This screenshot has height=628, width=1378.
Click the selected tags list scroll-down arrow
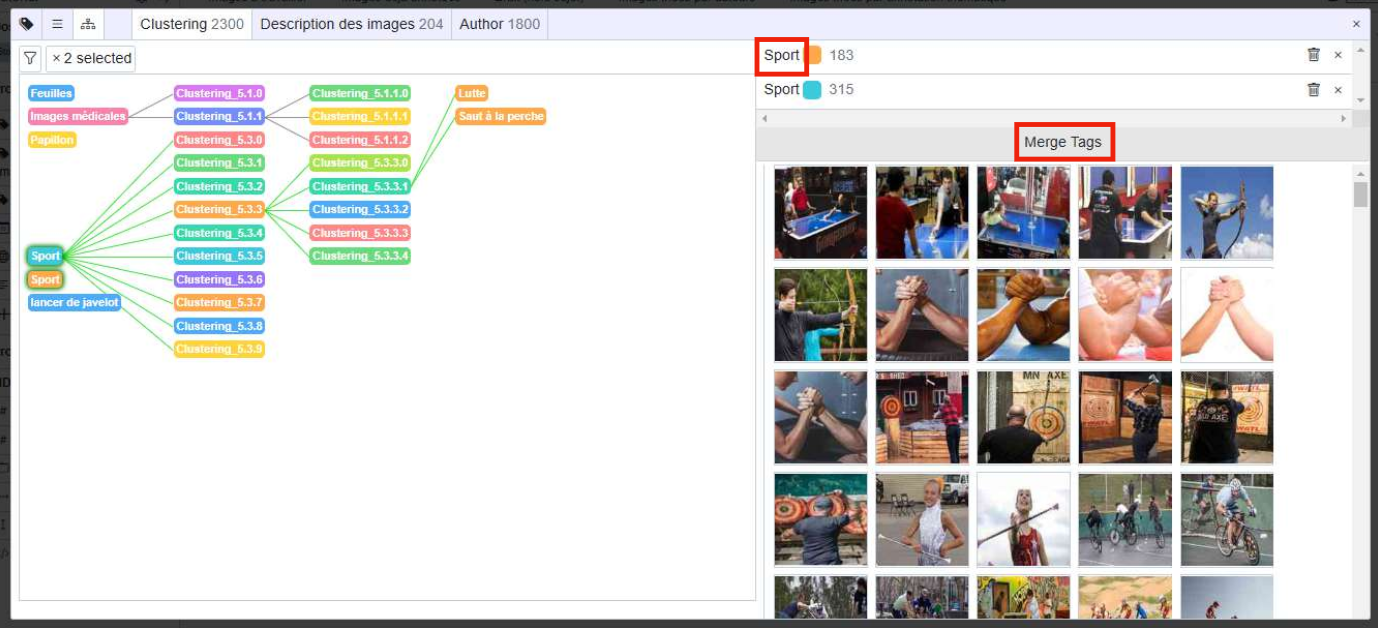click(1360, 101)
